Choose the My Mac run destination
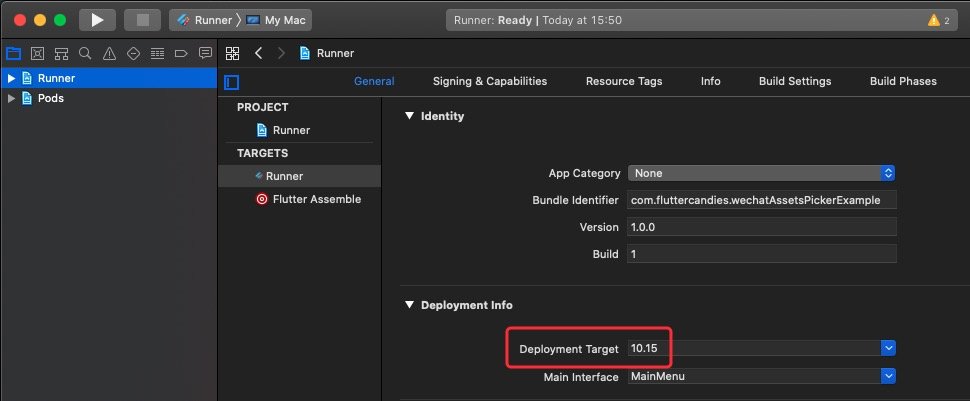This screenshot has width=970, height=401. pyautogui.click(x=278, y=20)
